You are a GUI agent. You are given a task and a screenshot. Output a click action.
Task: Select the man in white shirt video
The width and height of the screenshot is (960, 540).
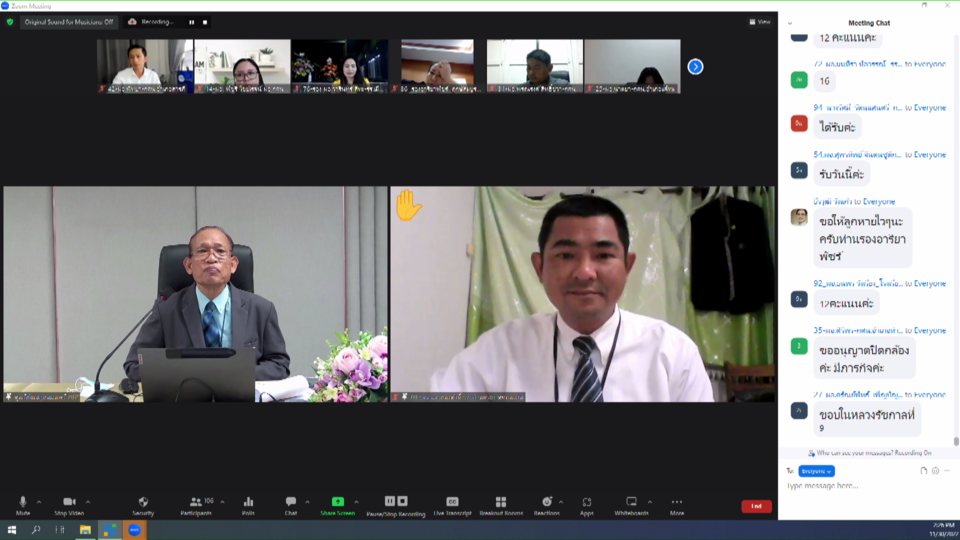[582, 294]
